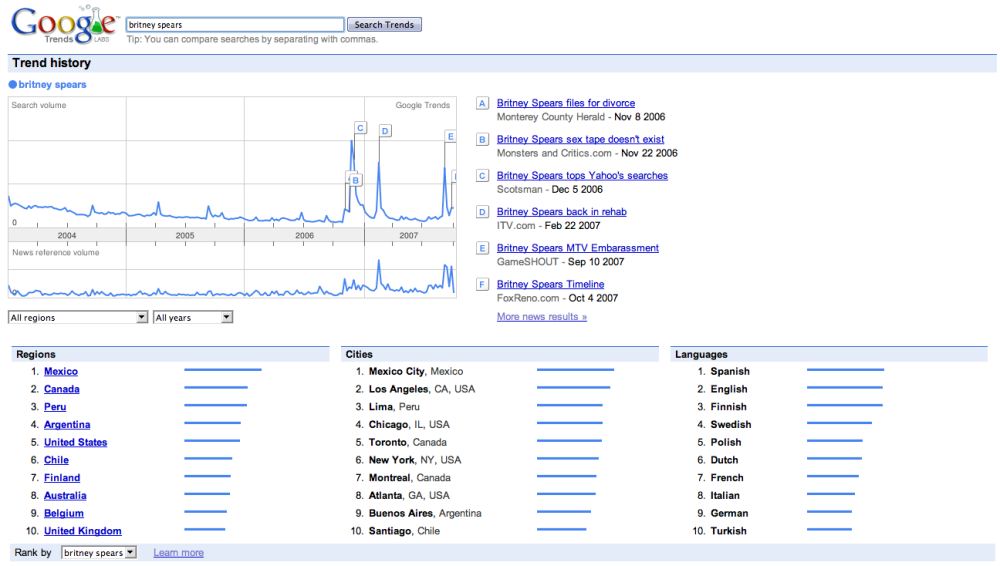The image size is (1000, 566).
Task: Click the Spanish language row
Action: click(x=730, y=371)
